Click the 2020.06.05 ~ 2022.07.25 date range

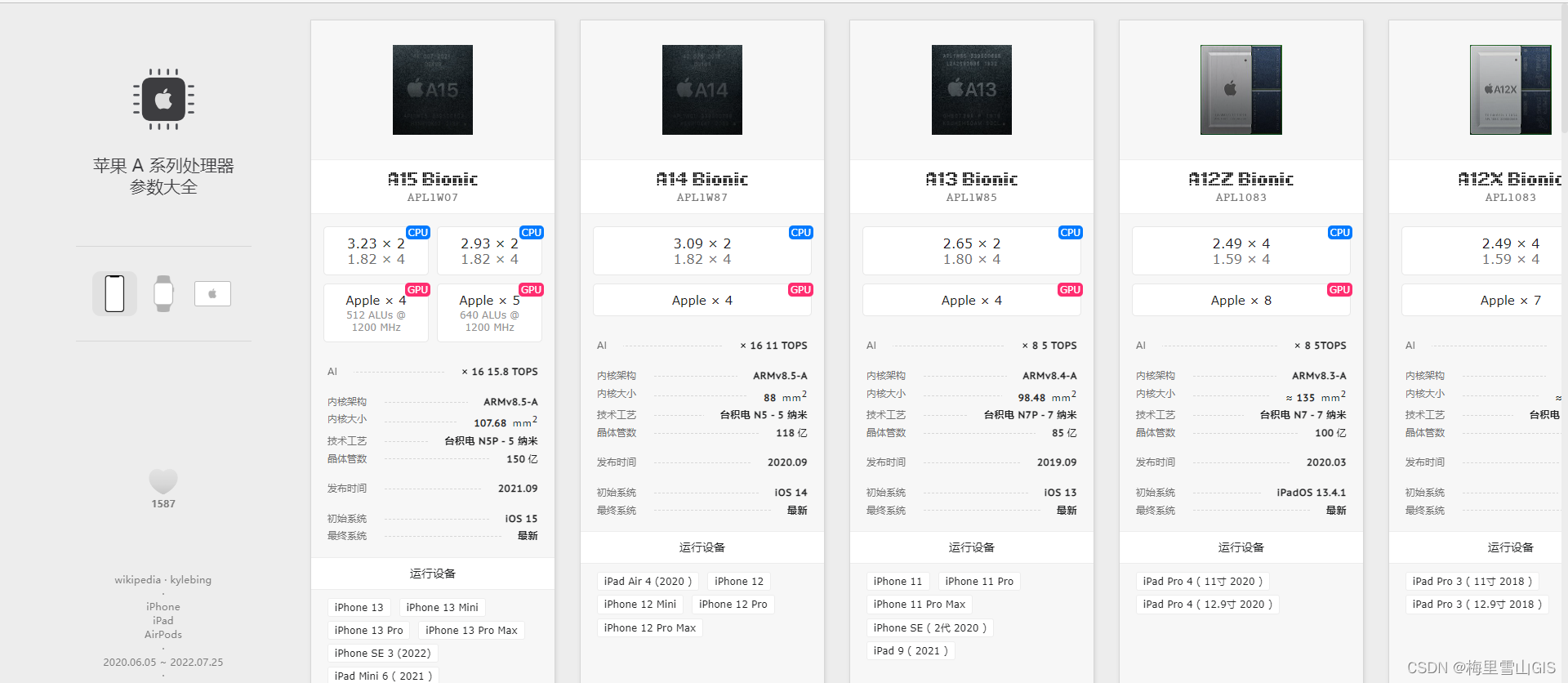point(163,663)
